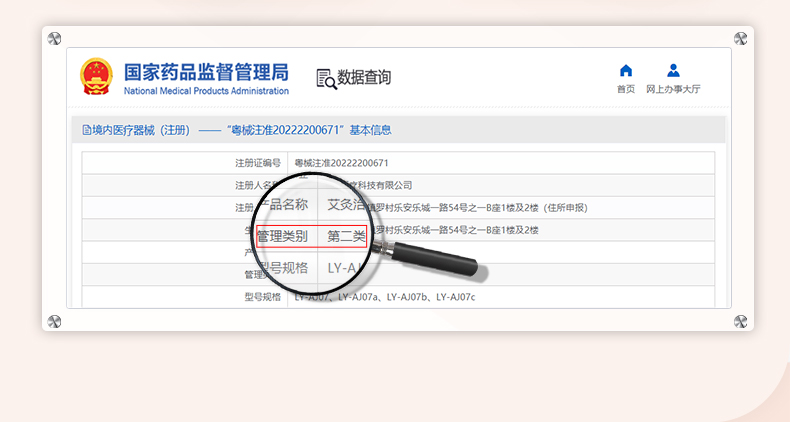The height and width of the screenshot is (422, 790).
Task: Select the 型号规格 label in bottom row
Action: pos(262,297)
